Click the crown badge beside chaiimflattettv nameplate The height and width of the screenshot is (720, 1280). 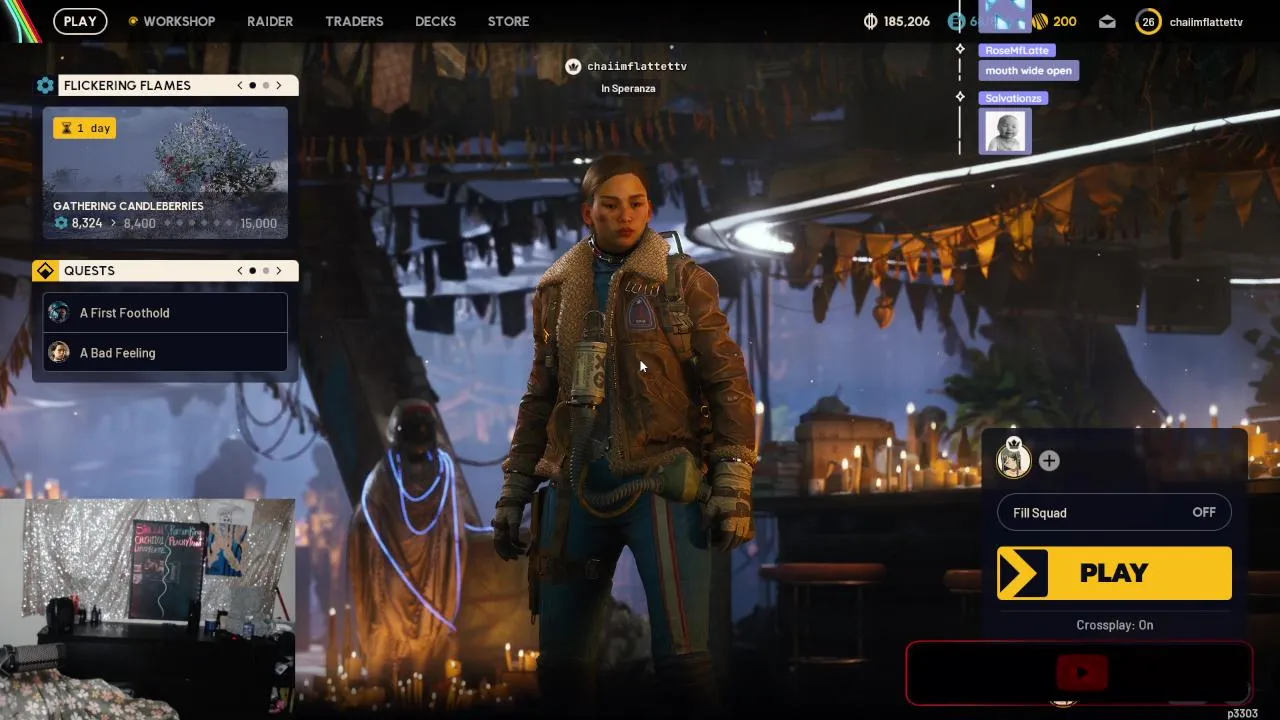pos(573,66)
